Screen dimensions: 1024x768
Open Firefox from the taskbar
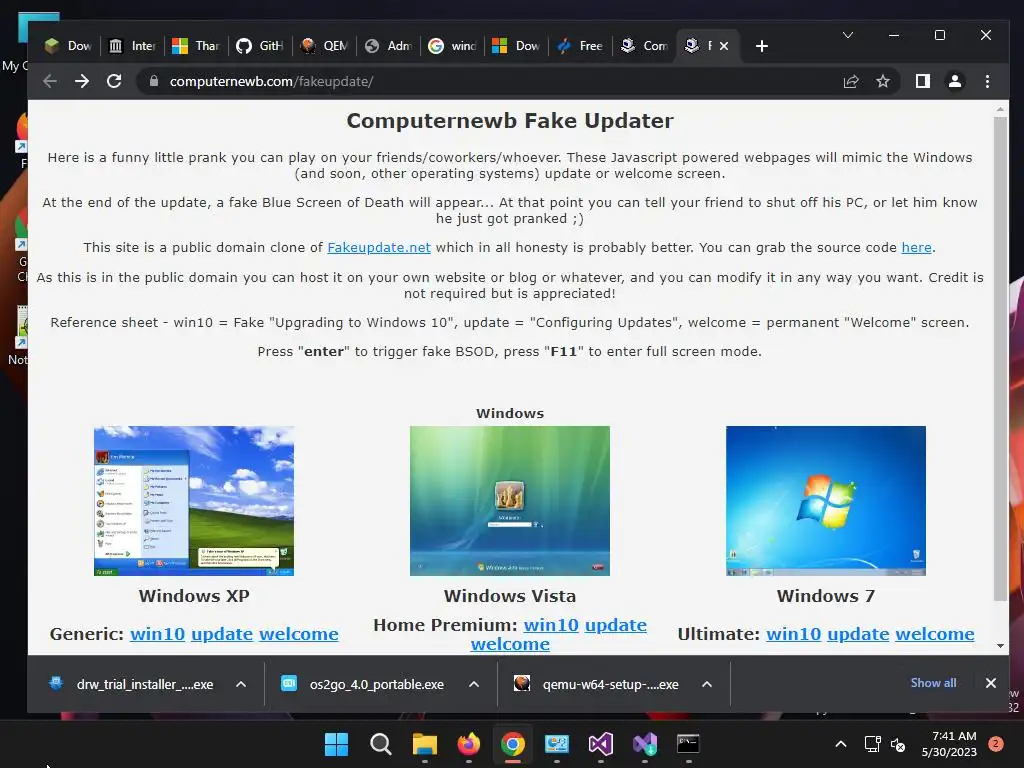pyautogui.click(x=468, y=744)
